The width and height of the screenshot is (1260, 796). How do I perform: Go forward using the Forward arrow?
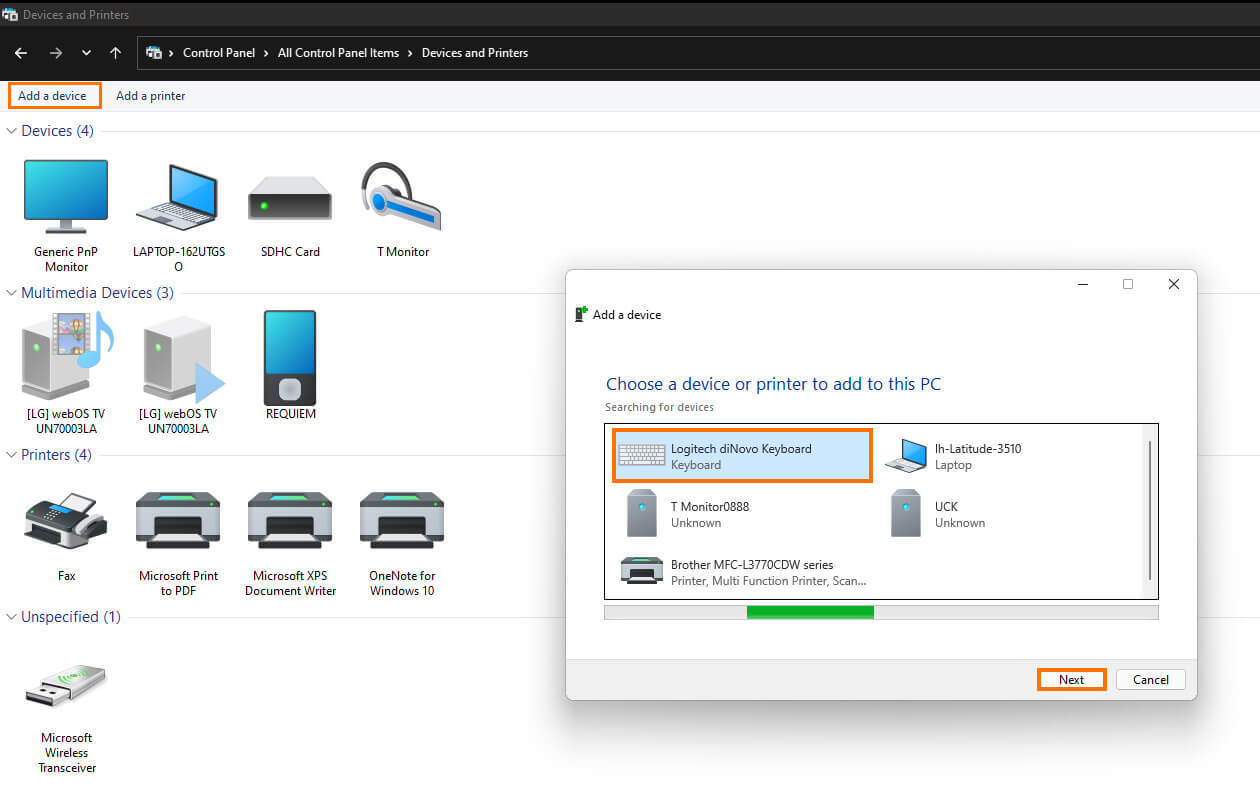(x=56, y=53)
